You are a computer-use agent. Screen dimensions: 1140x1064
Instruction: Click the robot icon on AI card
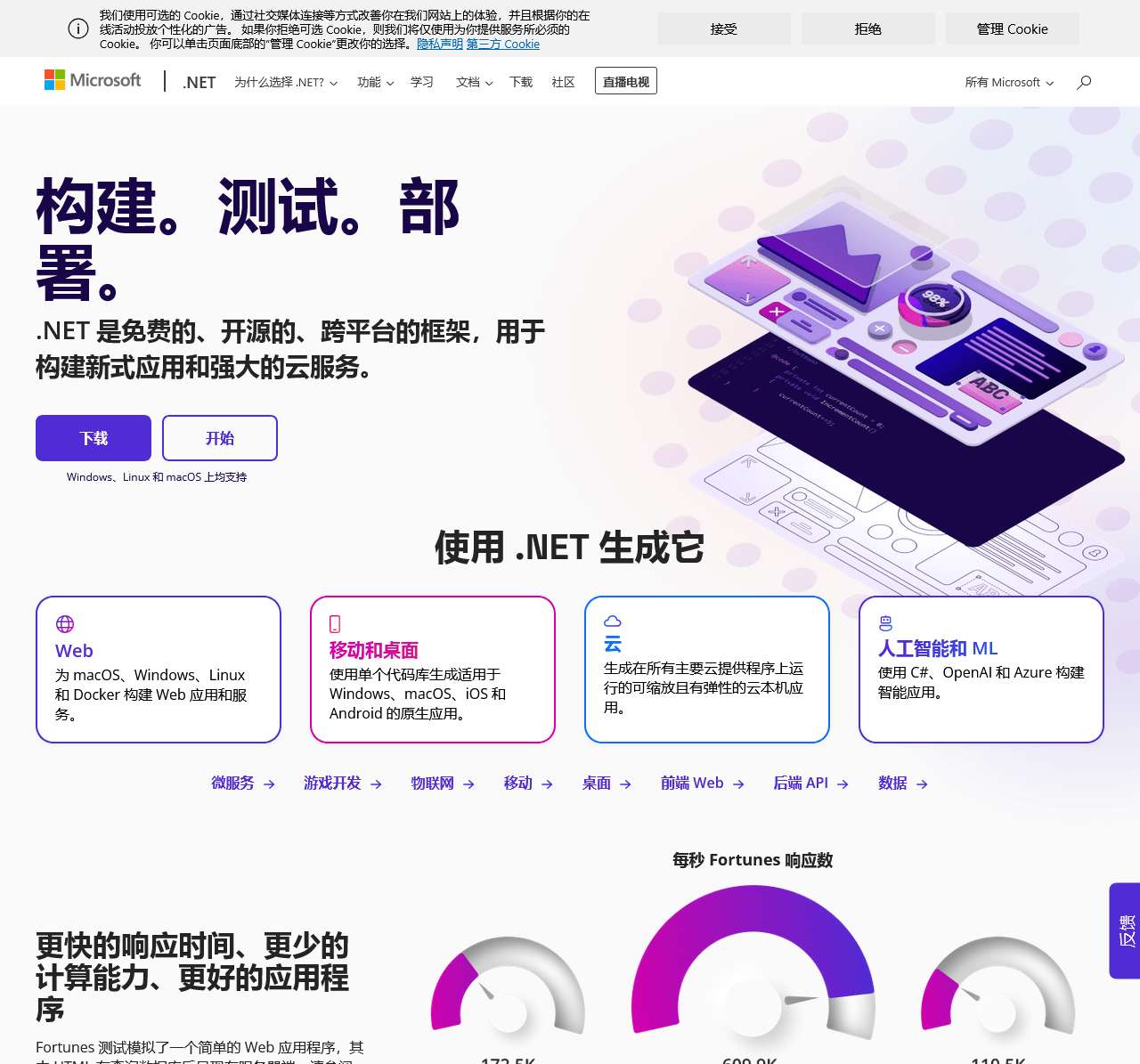tap(885, 623)
